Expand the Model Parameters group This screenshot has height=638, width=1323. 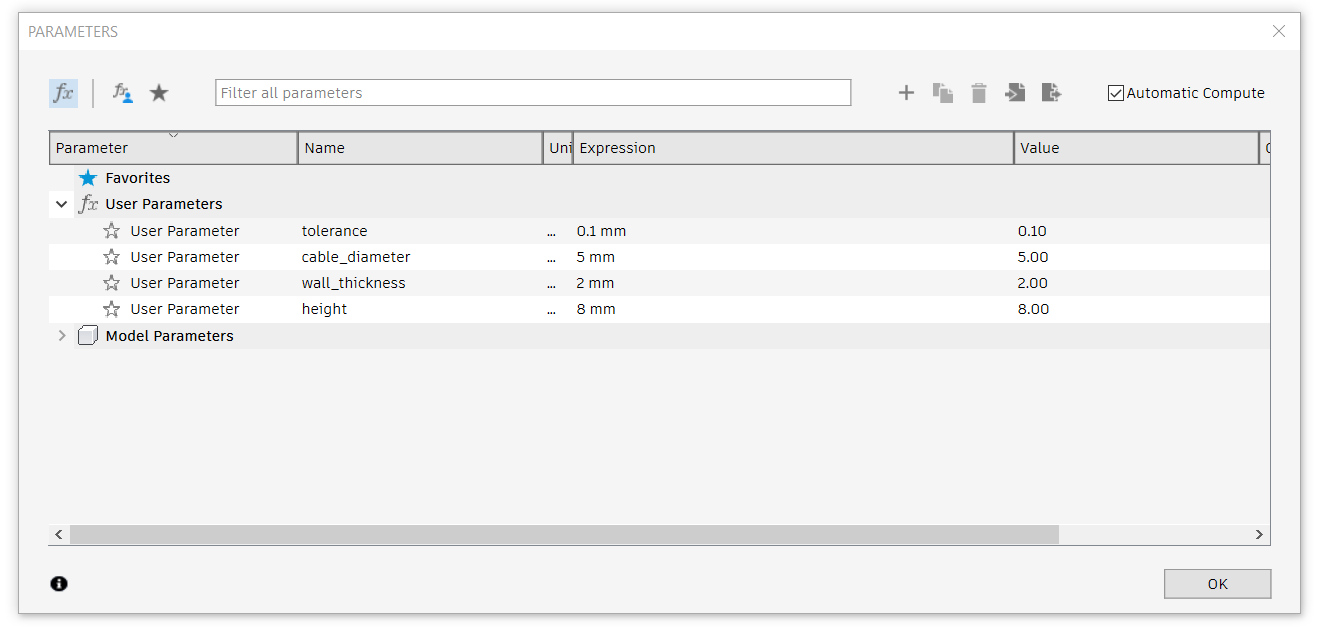click(62, 336)
